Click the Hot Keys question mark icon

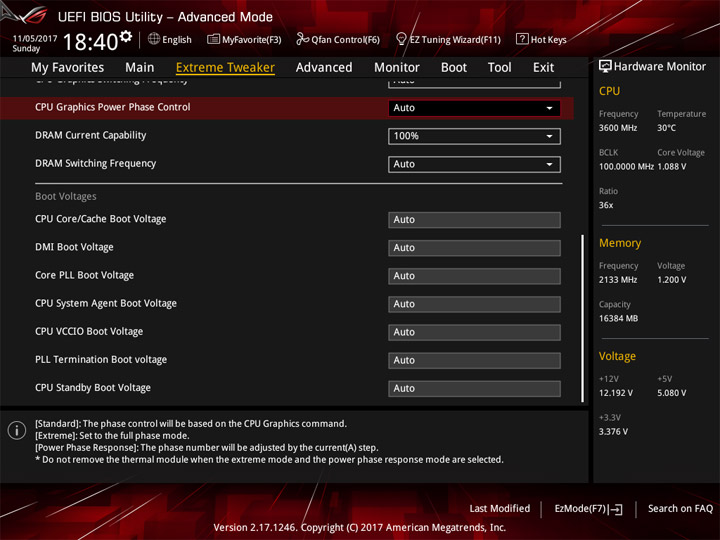(522, 39)
